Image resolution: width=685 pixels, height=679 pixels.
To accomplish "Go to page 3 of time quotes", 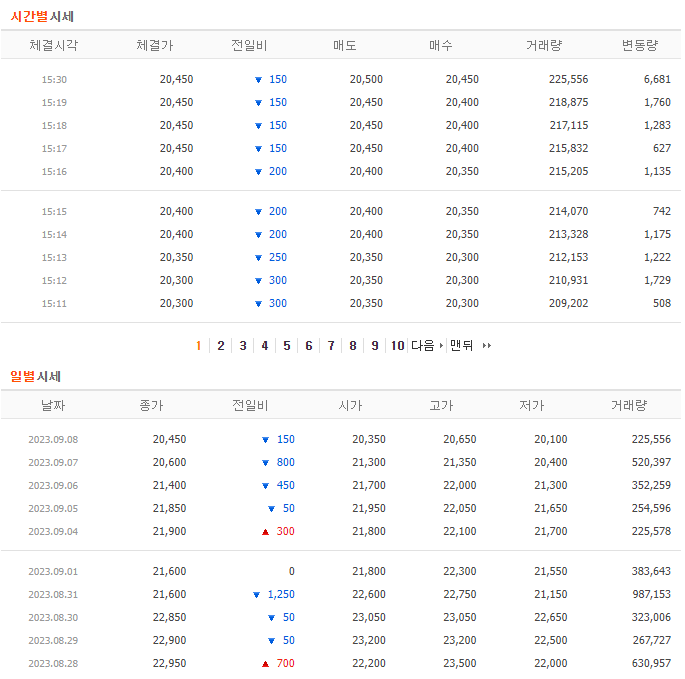I will [x=243, y=346].
